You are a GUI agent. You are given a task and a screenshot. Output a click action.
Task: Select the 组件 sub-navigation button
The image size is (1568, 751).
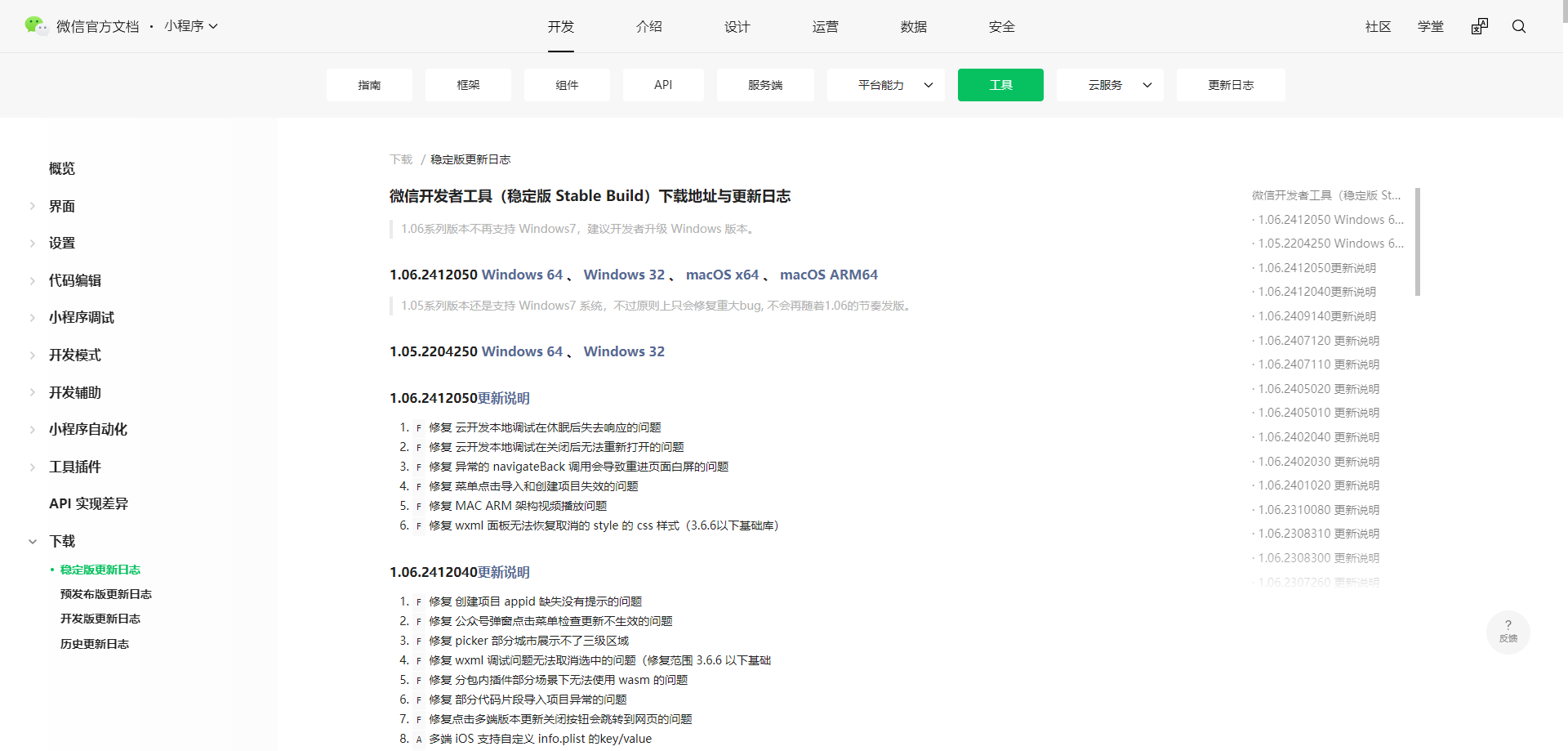[x=567, y=85]
